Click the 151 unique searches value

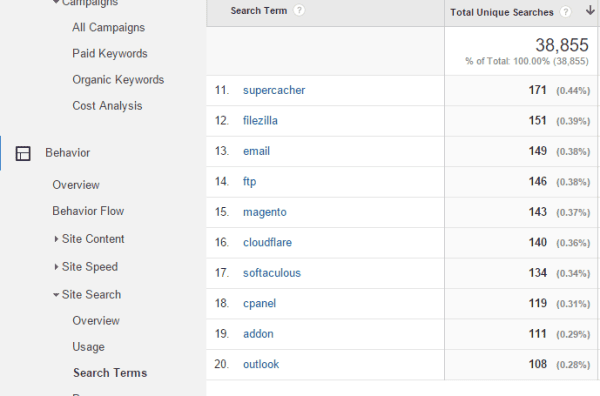click(x=537, y=121)
